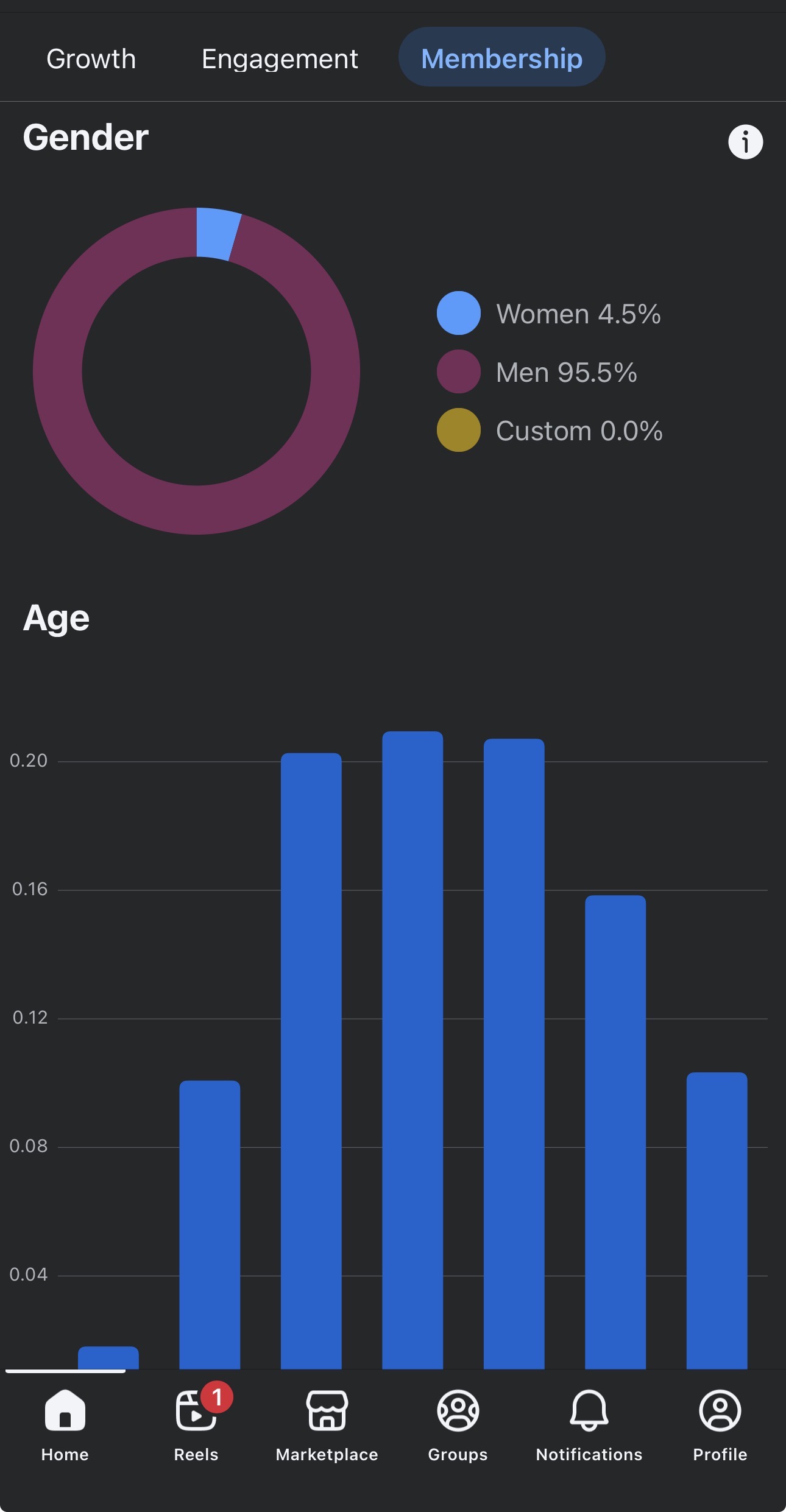The image size is (786, 1512).
Task: Go to the Groups icon
Action: point(458,1410)
